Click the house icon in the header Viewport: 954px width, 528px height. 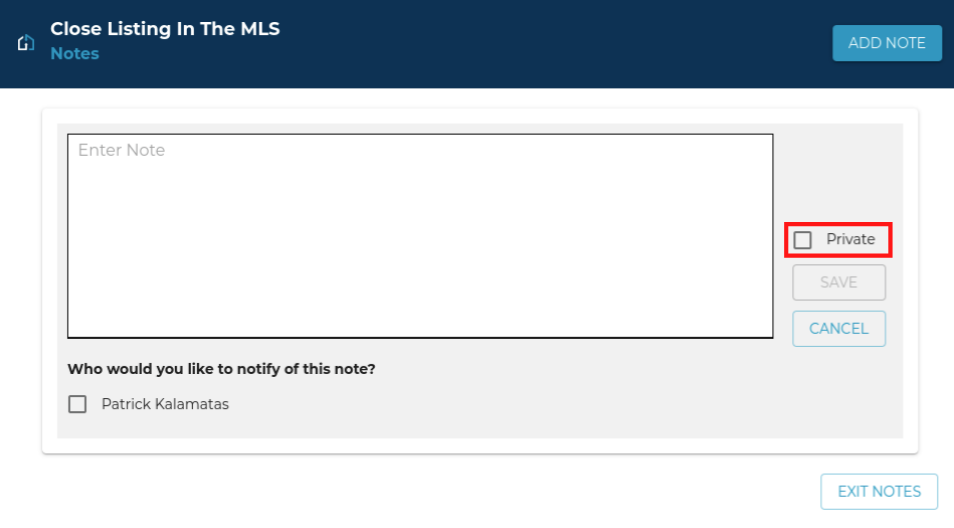point(27,42)
